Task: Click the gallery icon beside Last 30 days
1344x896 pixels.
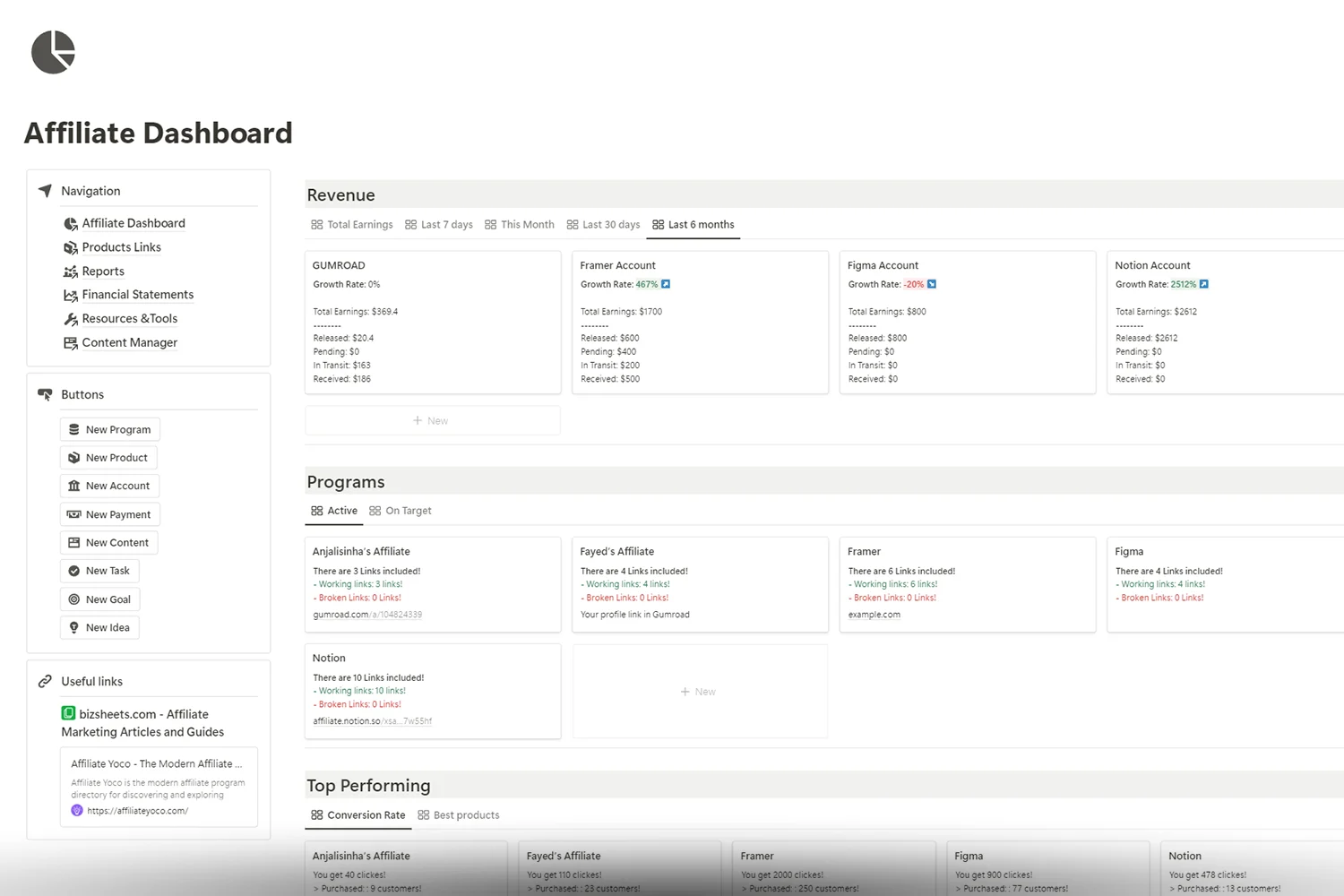Action: (573, 225)
